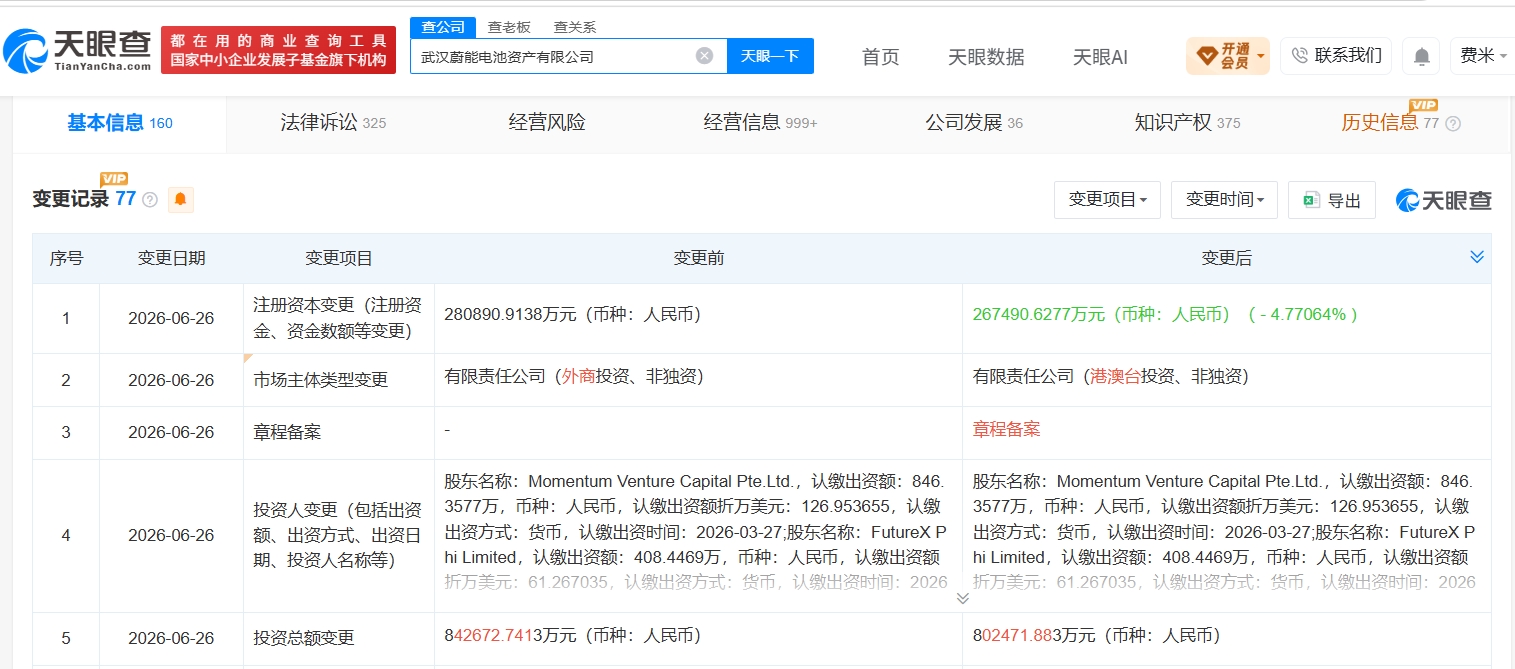Open the 经营风险 tab
The width and height of the screenshot is (1515, 669).
tap(547, 123)
